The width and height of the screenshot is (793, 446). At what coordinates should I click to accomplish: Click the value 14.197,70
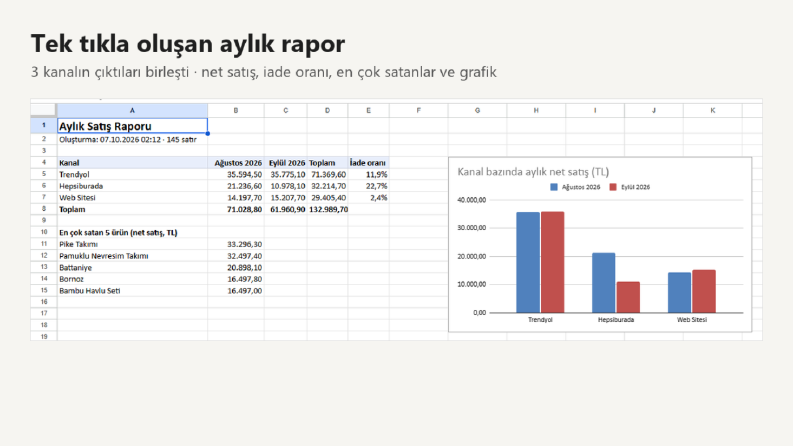[236, 197]
